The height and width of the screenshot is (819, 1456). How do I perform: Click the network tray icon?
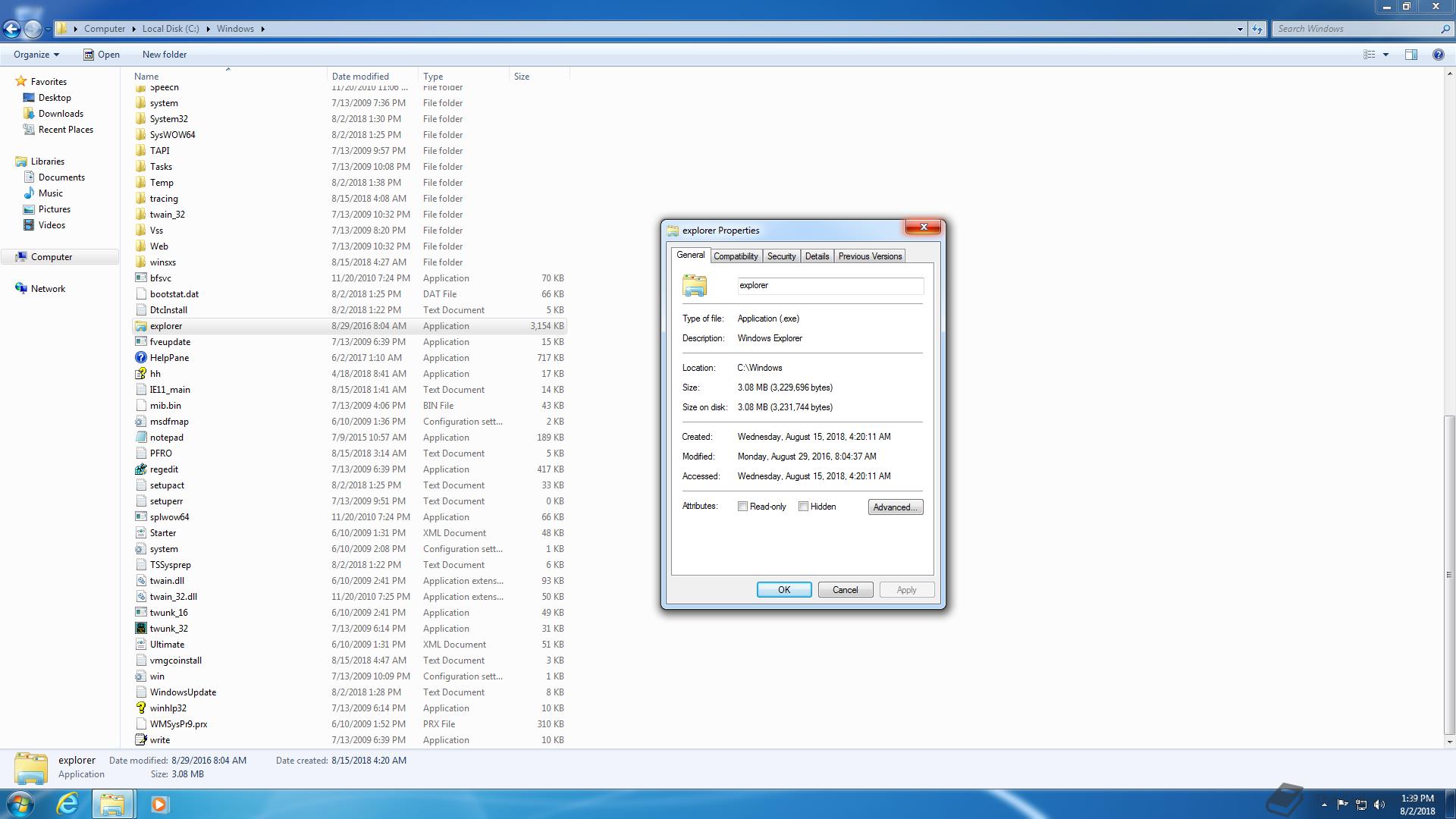[x=1361, y=805]
